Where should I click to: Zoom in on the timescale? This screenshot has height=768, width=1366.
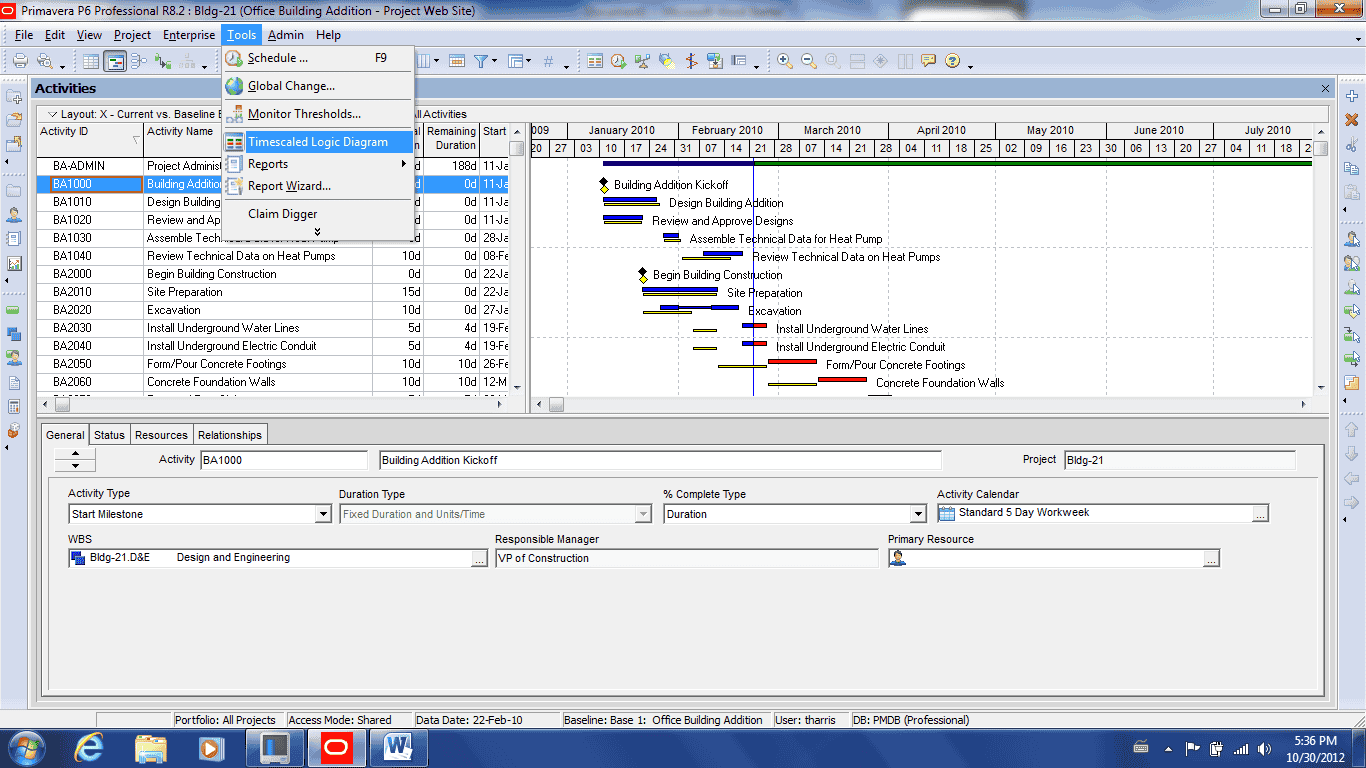[x=785, y=61]
